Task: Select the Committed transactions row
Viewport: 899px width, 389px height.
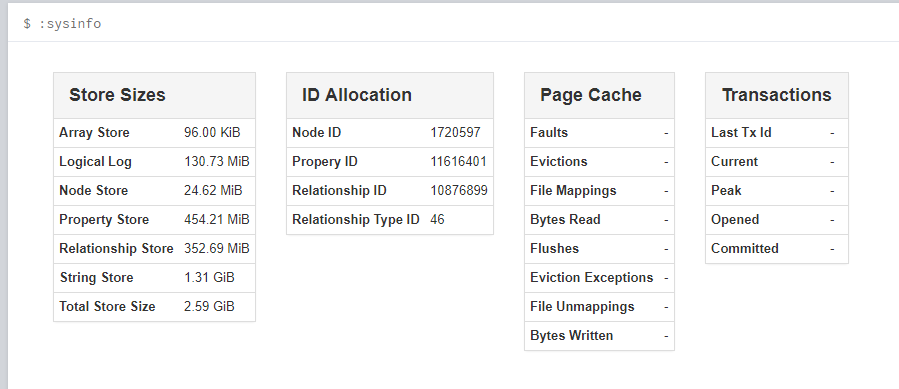Action: [777, 248]
